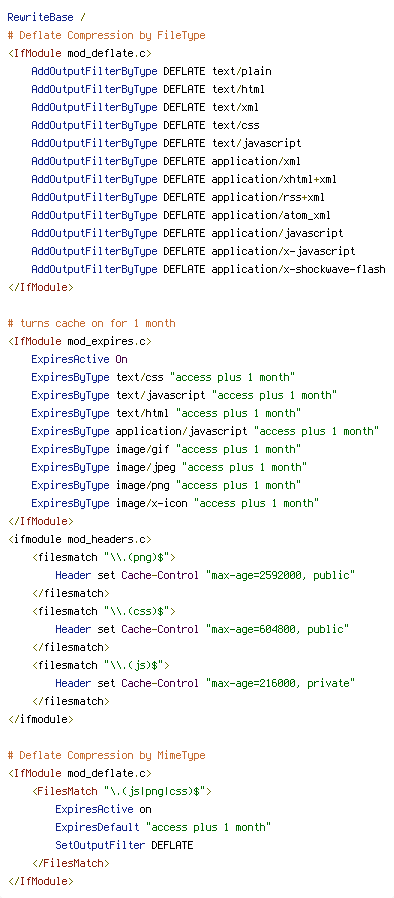The width and height of the screenshot is (394, 898).
Task: Click the 'RewriteBase /' line
Action: click(x=47, y=17)
